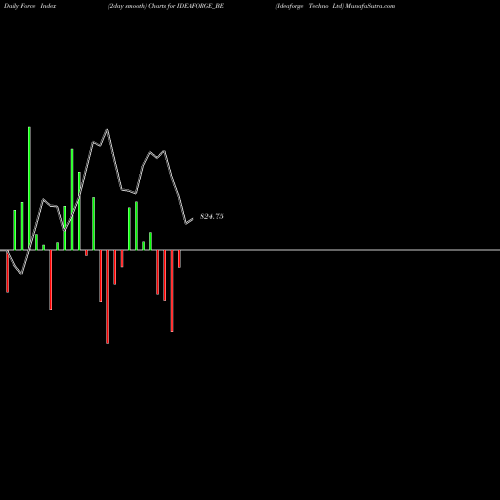
Task: Click the 'Daily Force Index' title text
Action: point(30,6)
